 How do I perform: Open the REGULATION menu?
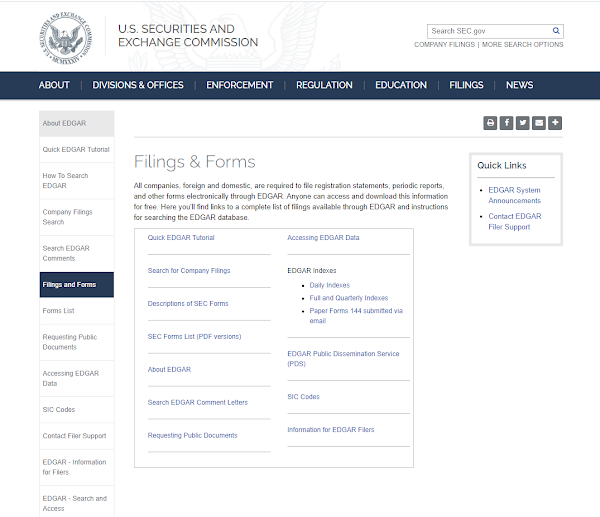tap(324, 85)
